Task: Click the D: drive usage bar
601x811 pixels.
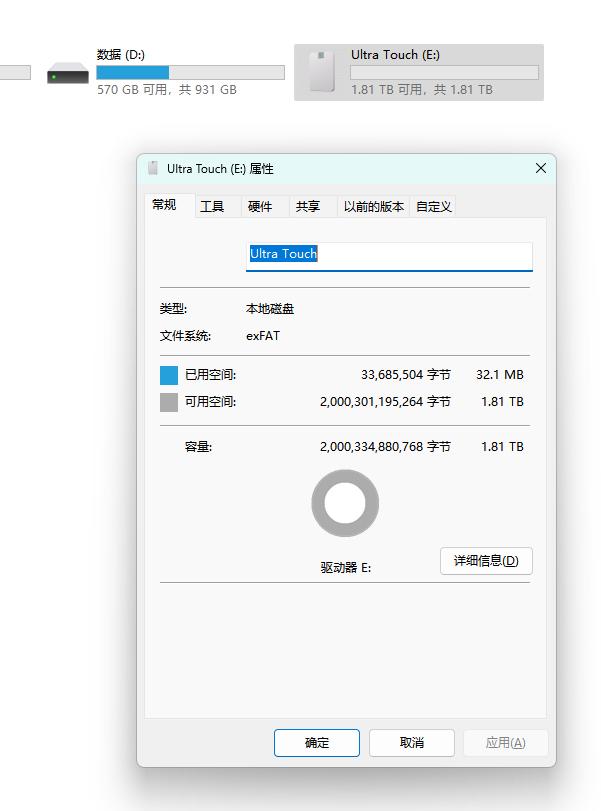Action: click(190, 72)
